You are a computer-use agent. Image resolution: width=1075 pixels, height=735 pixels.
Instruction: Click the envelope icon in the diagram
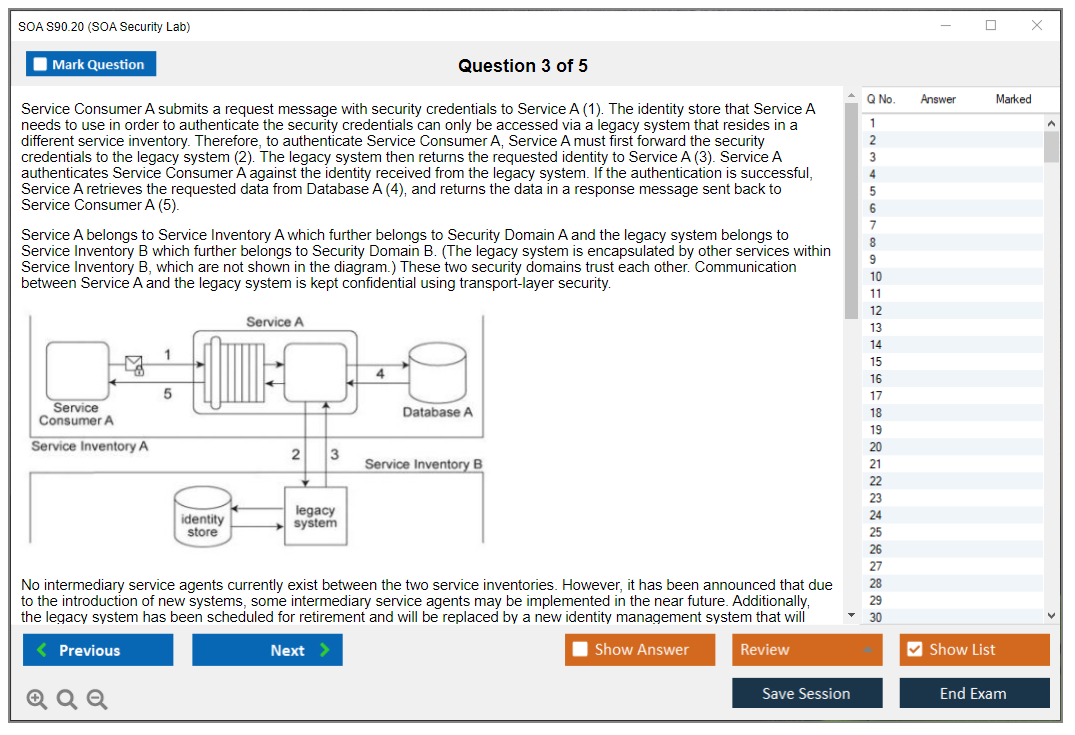pyautogui.click(x=134, y=364)
